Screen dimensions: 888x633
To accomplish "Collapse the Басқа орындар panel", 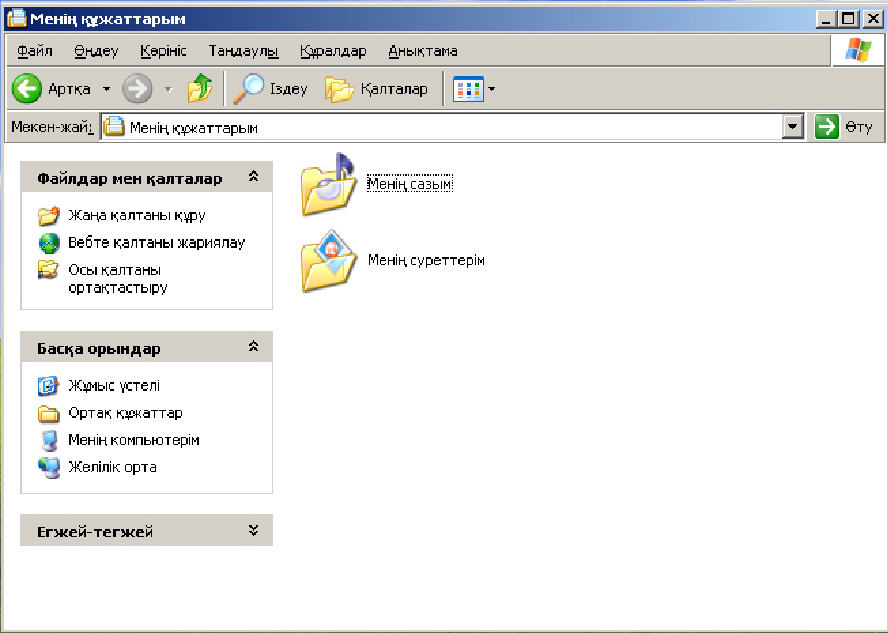I will coord(254,347).
